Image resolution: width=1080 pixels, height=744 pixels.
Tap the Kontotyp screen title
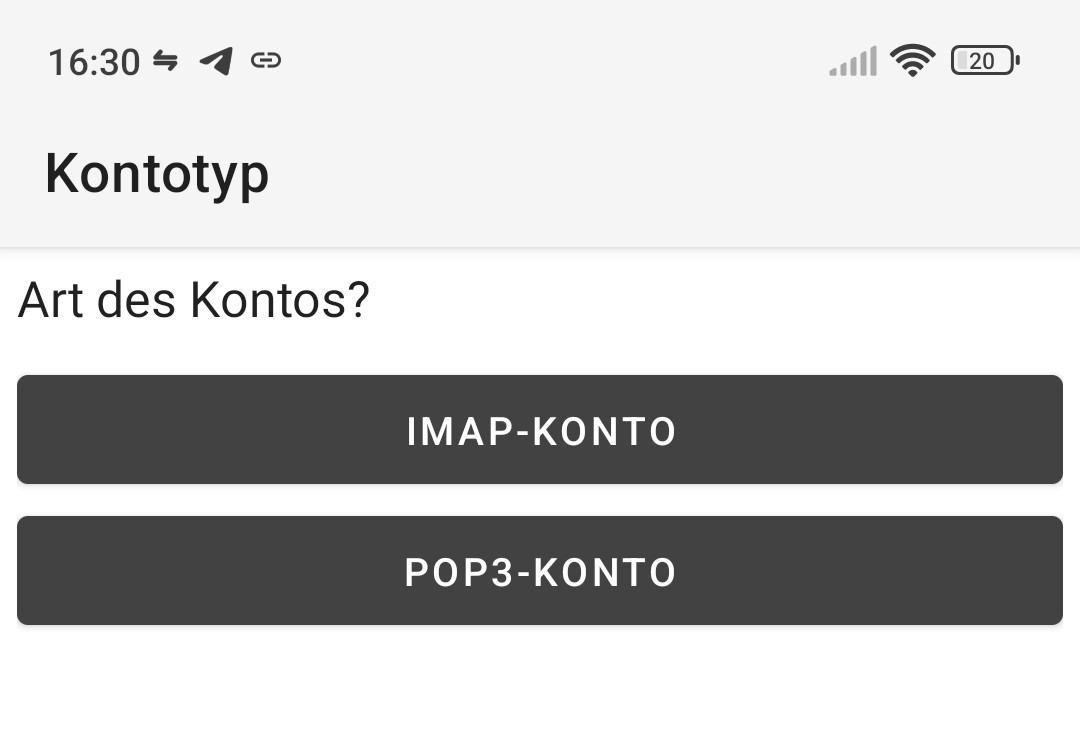click(x=157, y=173)
